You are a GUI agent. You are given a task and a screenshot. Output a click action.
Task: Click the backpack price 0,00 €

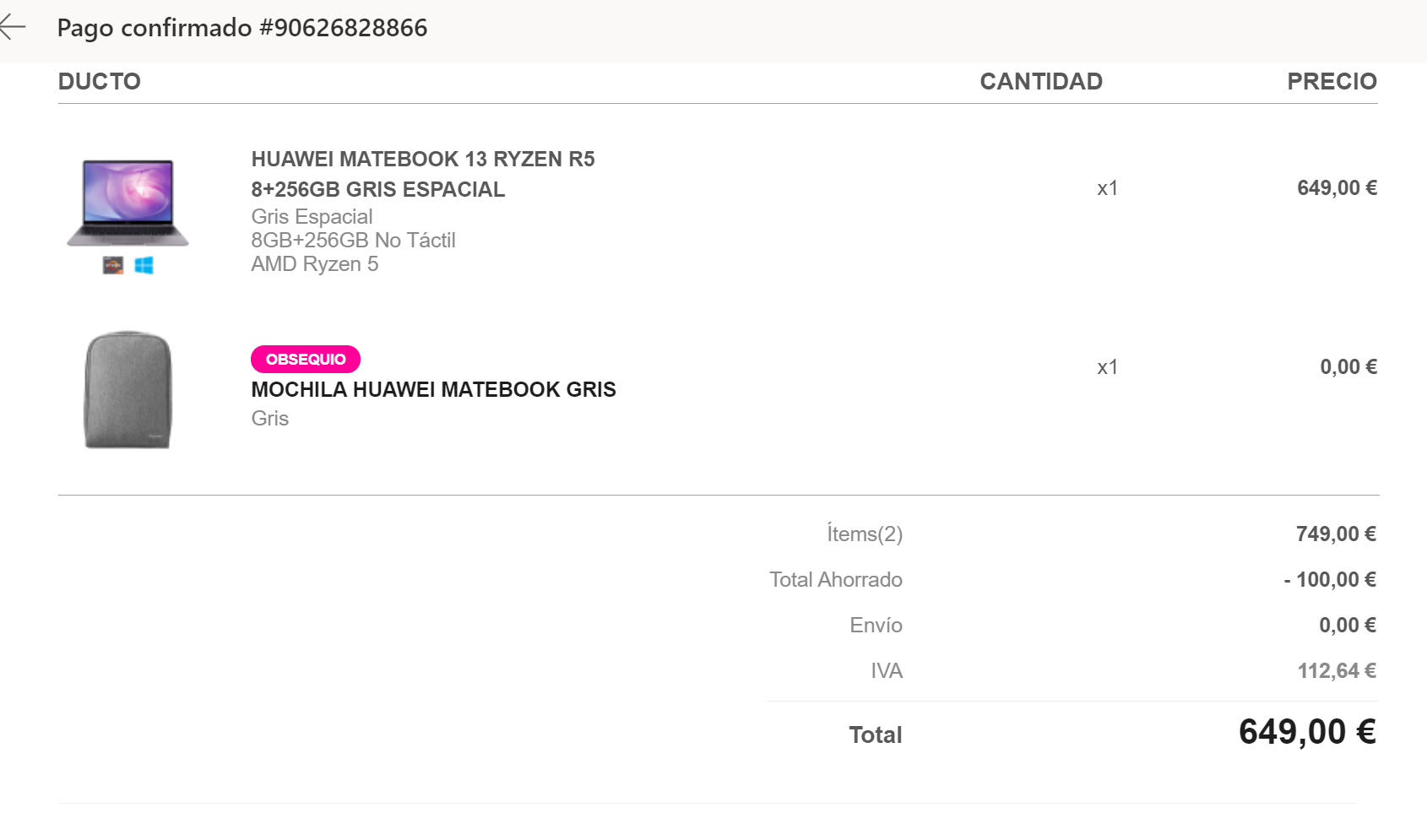(1348, 366)
